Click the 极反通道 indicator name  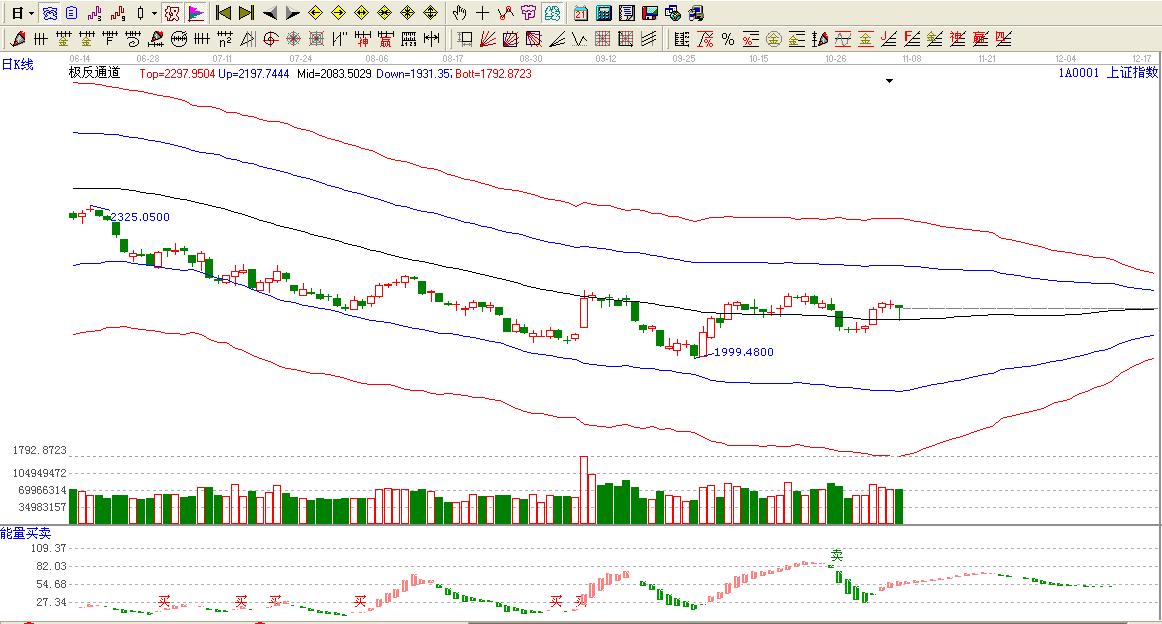tap(94, 73)
